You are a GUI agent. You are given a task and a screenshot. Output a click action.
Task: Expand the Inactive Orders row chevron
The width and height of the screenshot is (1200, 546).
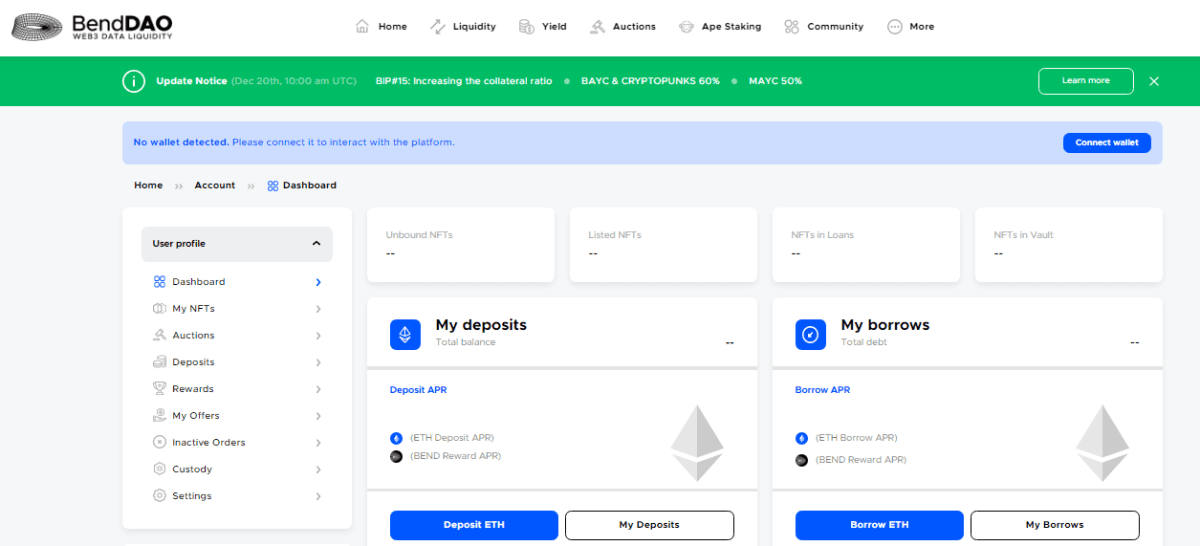(x=318, y=442)
